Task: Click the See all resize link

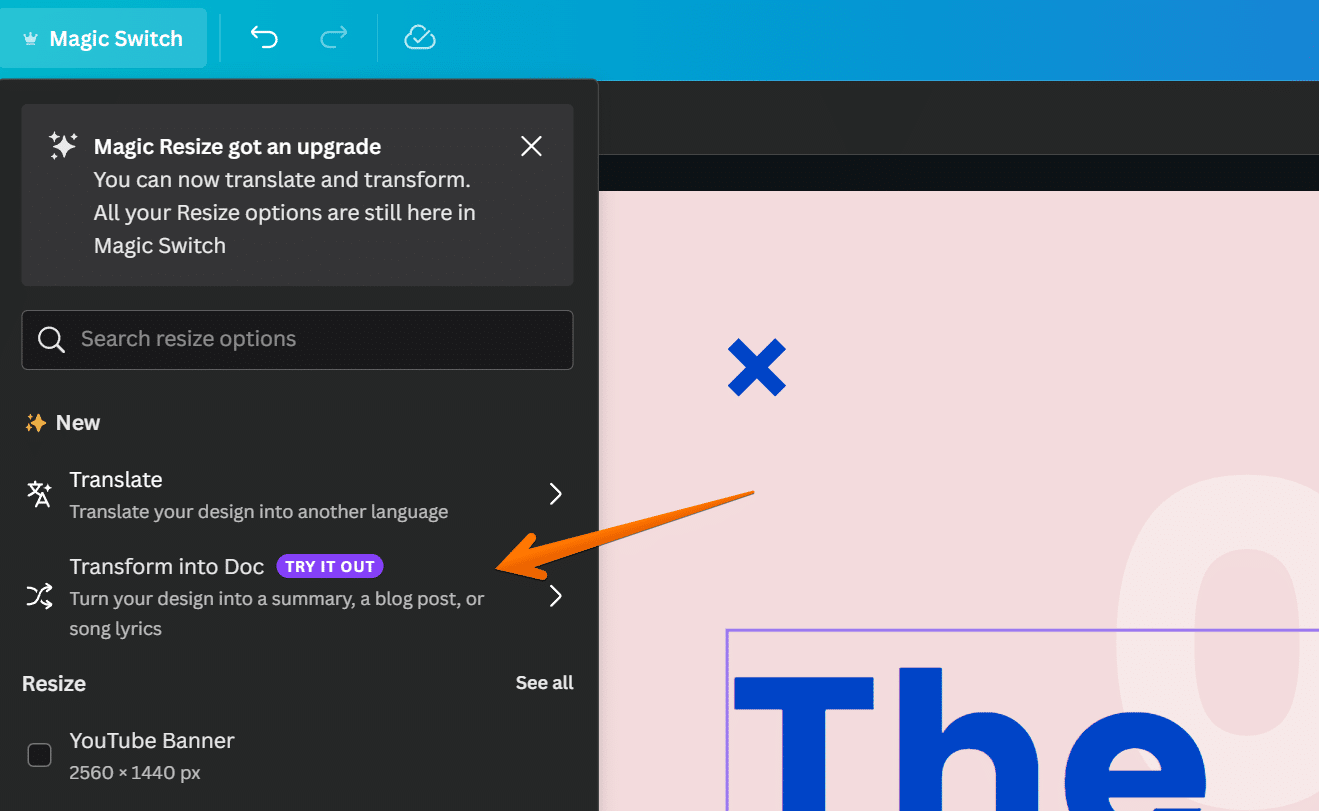Action: point(544,683)
